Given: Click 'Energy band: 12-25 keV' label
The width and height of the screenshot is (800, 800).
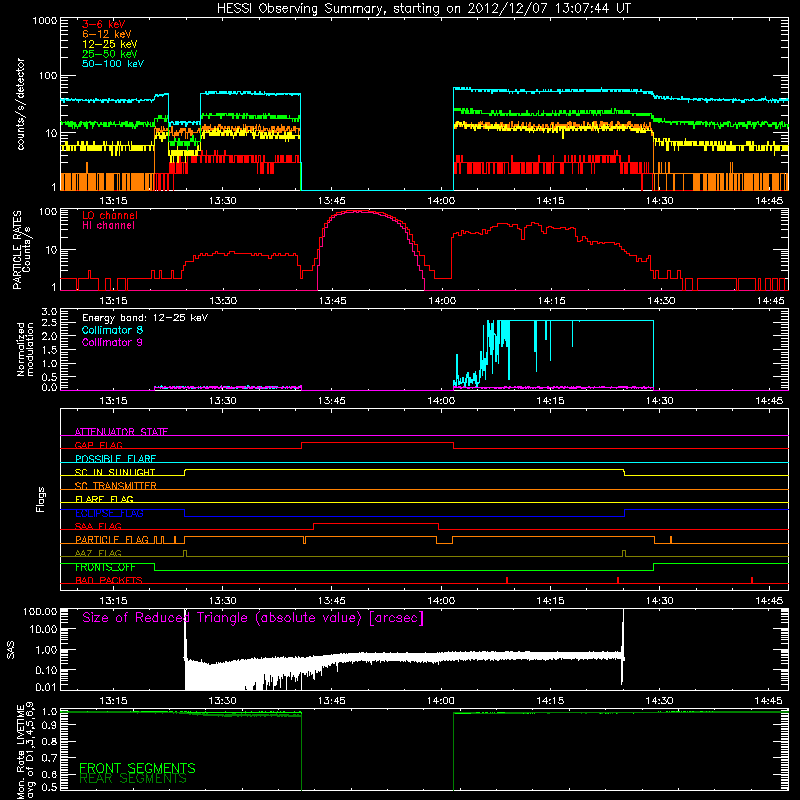Looking at the screenshot, I should (x=145, y=318).
